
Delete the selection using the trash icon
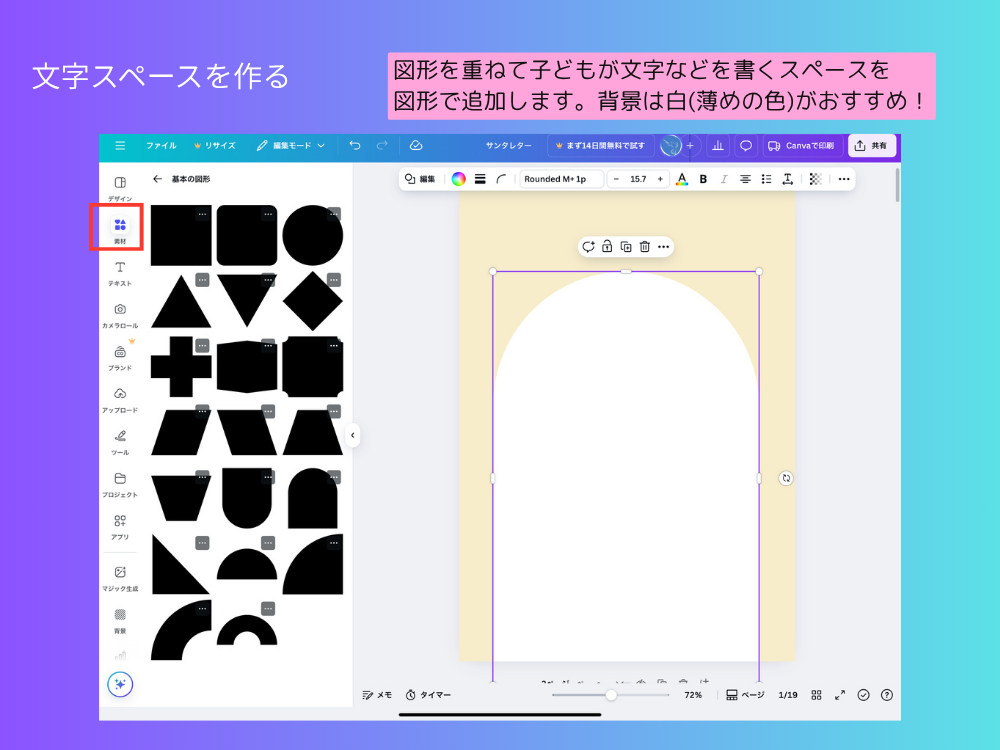coord(644,246)
